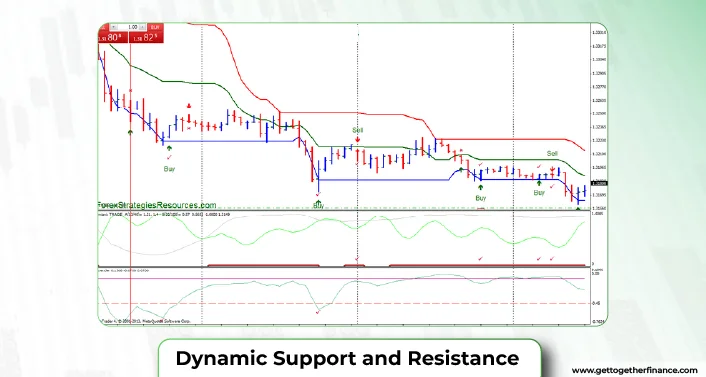Click the Dynamic Support and Resistance caption
Viewport: 706px width, 377px height.
click(x=347, y=359)
